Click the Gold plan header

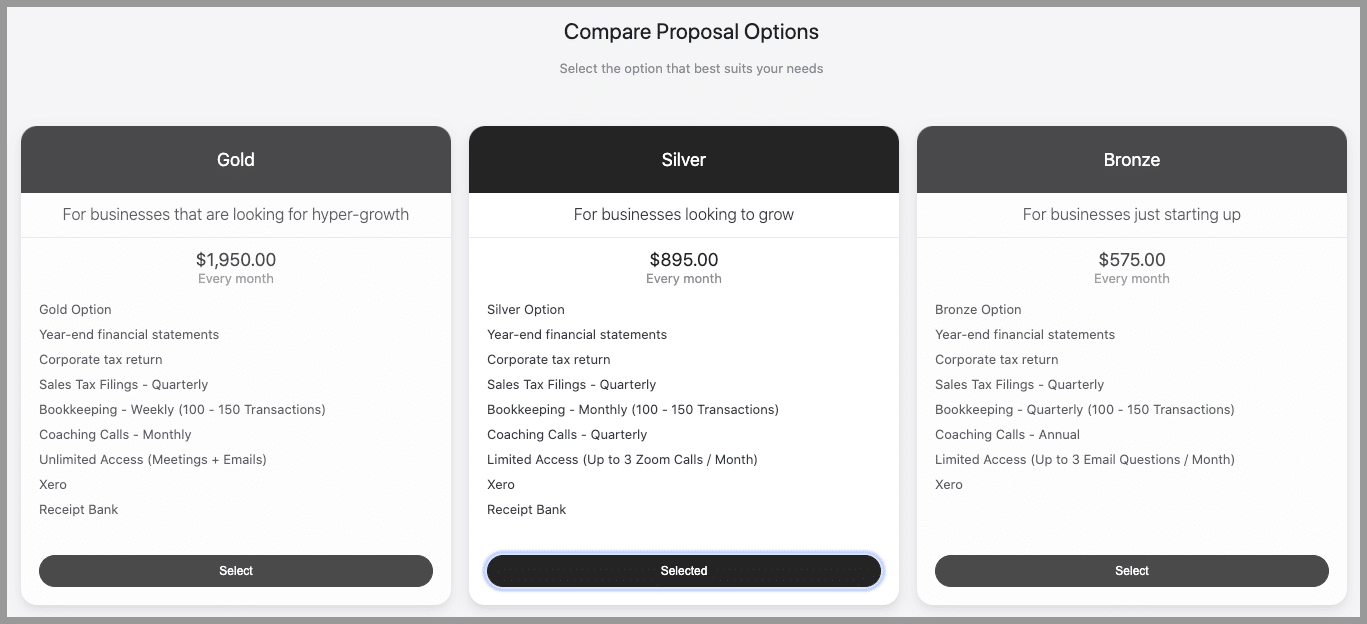236,160
